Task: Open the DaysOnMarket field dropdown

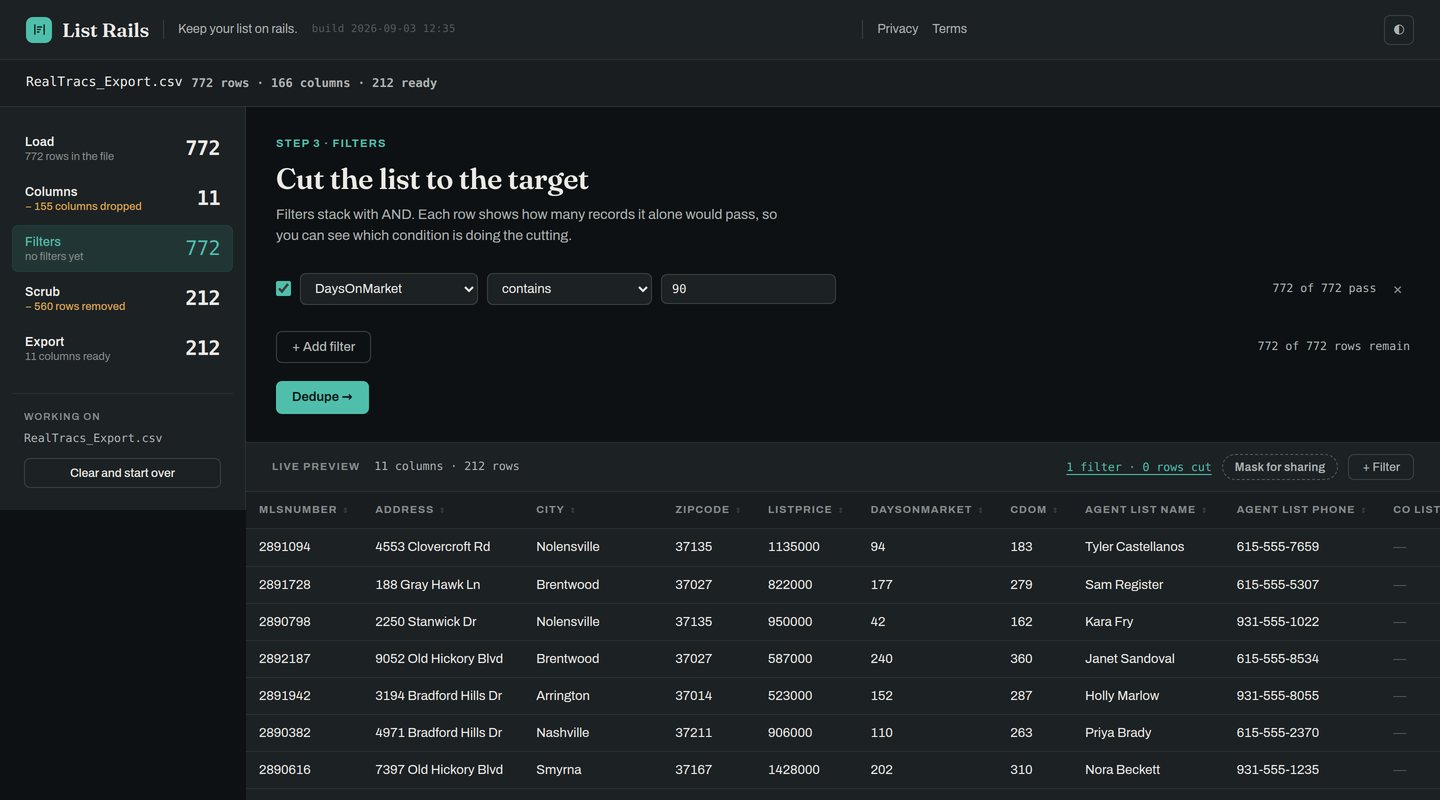Action: pyautogui.click(x=389, y=289)
